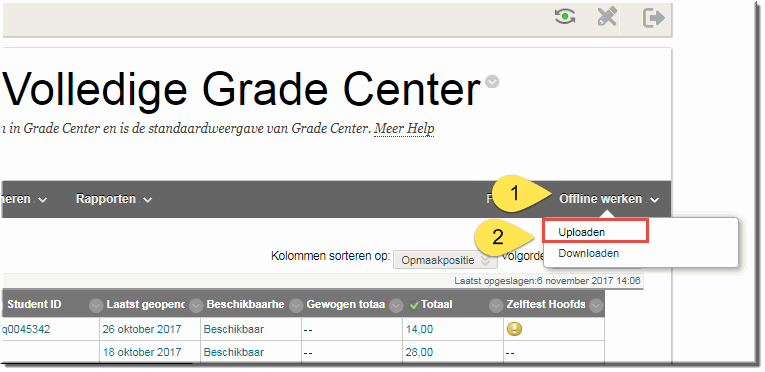
Task: Choose Downloaden from the dropdown
Action: pos(588,253)
